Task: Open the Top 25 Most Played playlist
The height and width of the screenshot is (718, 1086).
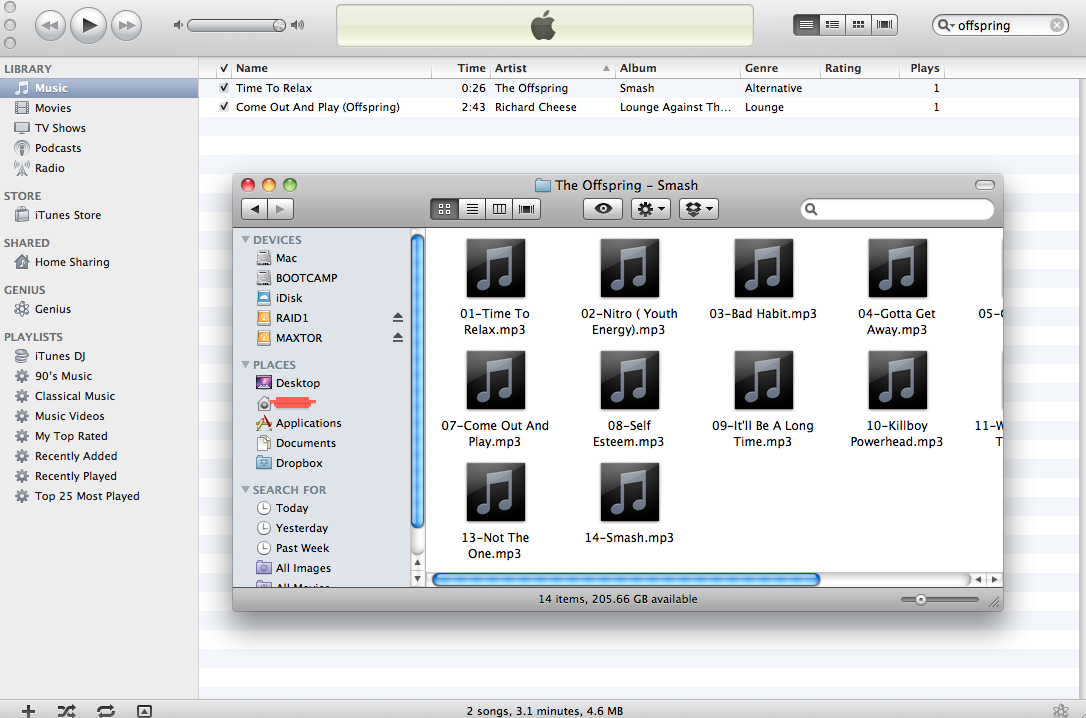Action: click(x=99, y=496)
